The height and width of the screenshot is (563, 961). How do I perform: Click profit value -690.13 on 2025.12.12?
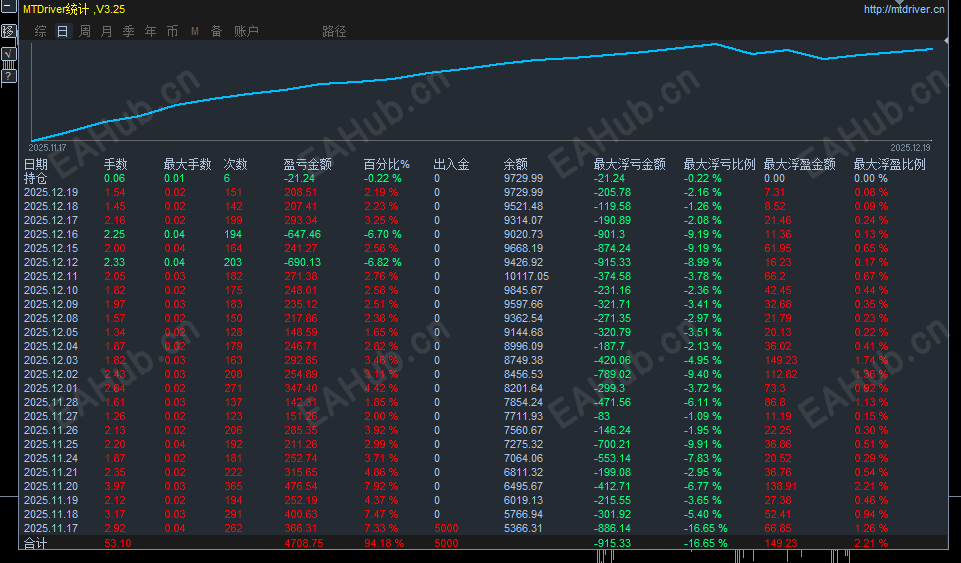tap(303, 262)
